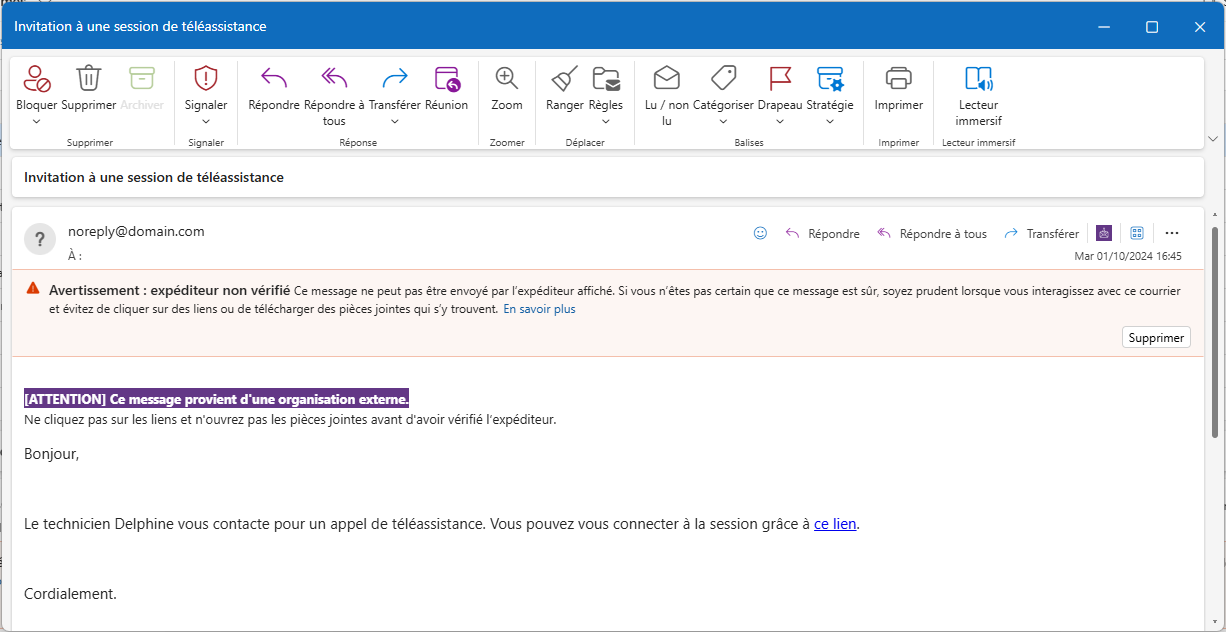Click the Imprimer printer icon
Screen dimensions: 1226x632
click(x=899, y=78)
